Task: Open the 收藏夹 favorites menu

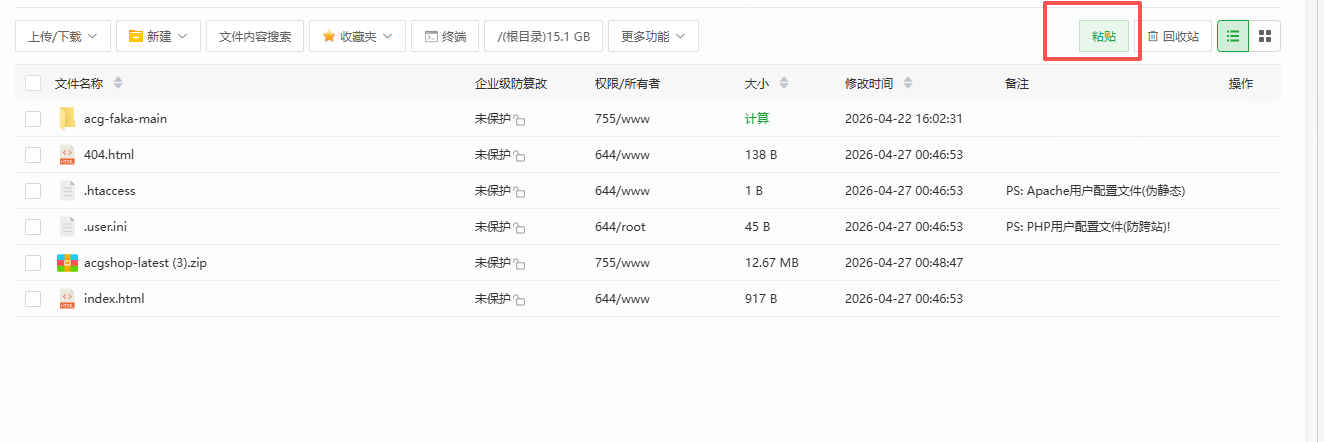Action: click(x=357, y=36)
